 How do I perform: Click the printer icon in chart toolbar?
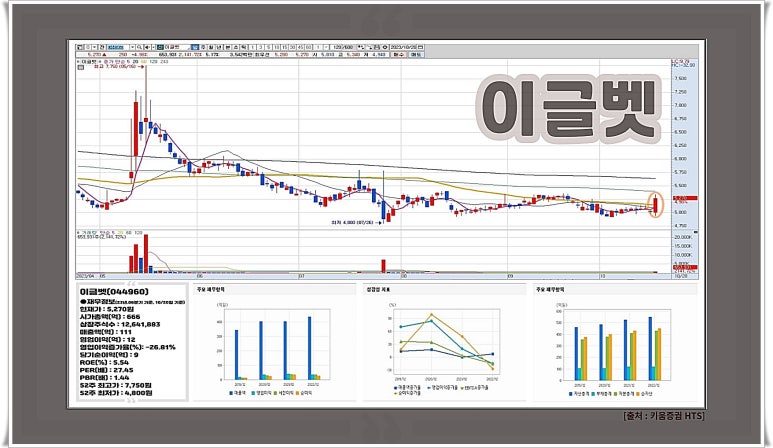pos(377,47)
